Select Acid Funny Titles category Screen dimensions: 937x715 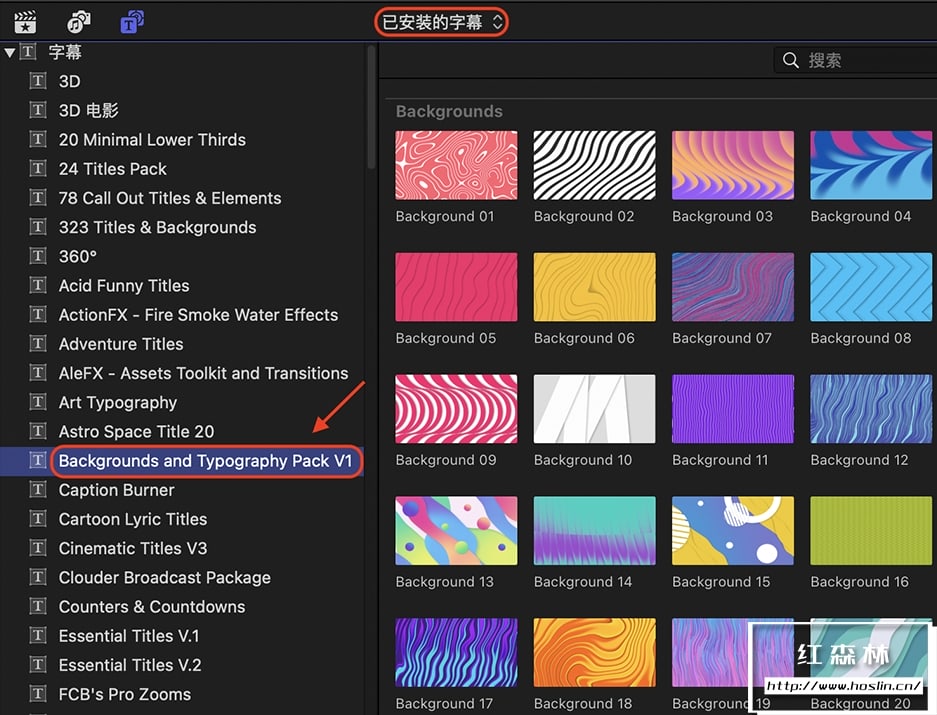(x=124, y=286)
